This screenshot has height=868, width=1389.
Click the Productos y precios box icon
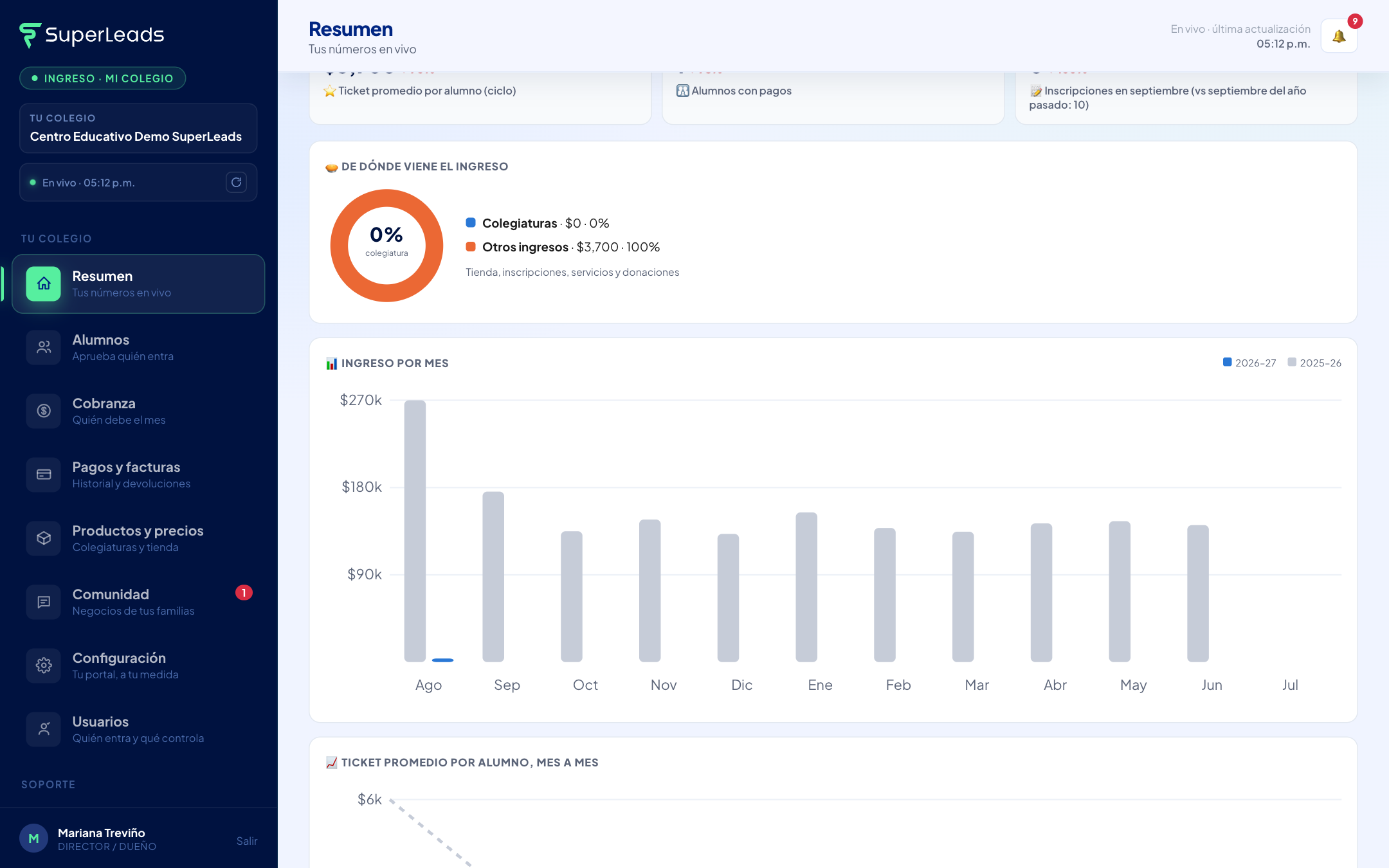point(44,538)
